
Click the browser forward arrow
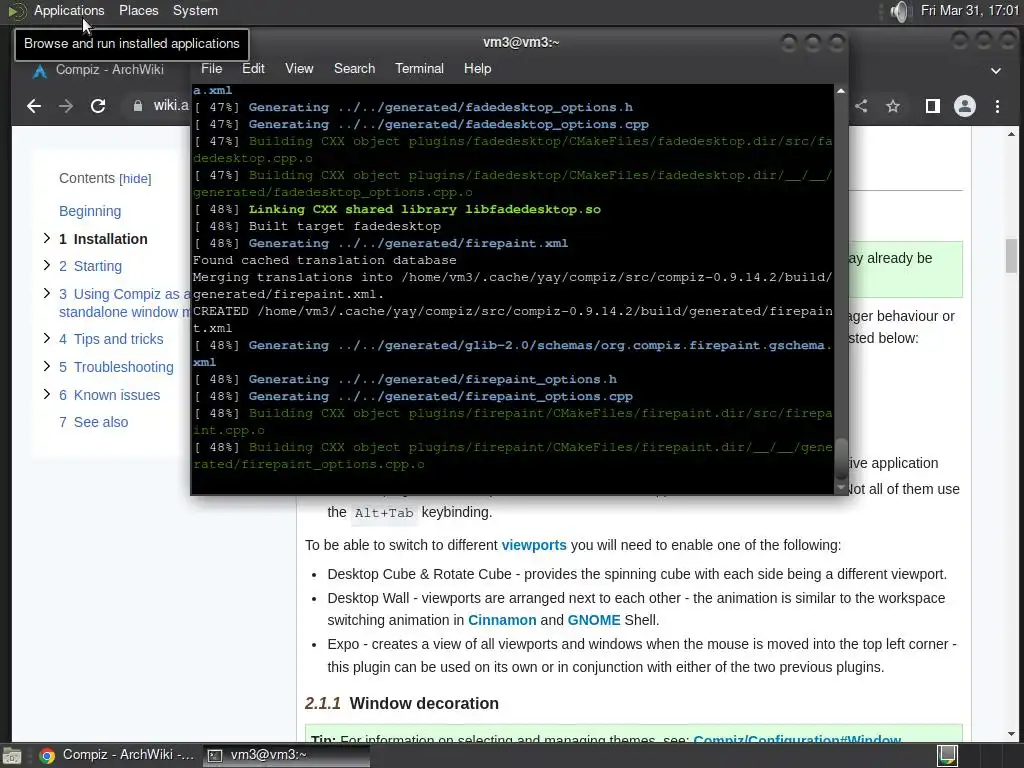click(x=65, y=106)
